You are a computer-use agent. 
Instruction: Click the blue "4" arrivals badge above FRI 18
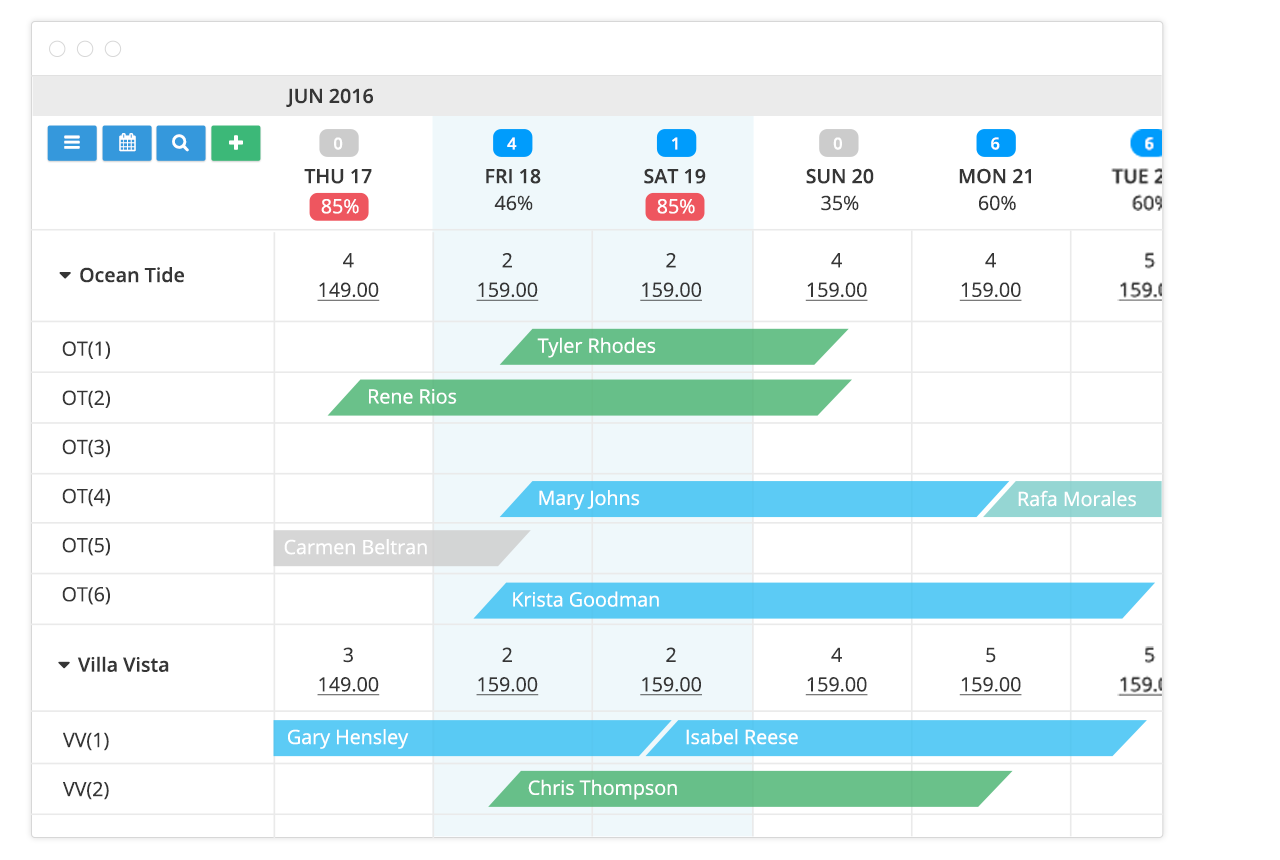coord(512,143)
